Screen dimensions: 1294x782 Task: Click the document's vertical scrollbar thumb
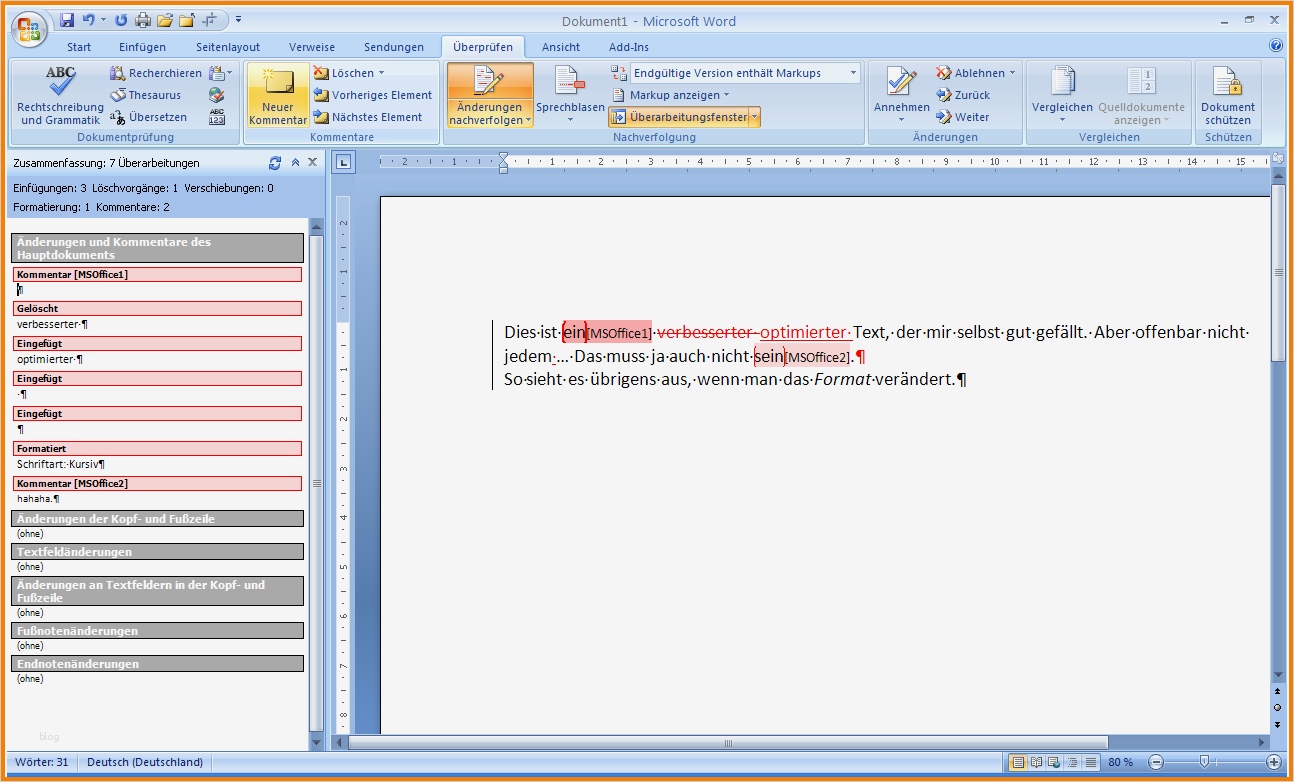1277,273
